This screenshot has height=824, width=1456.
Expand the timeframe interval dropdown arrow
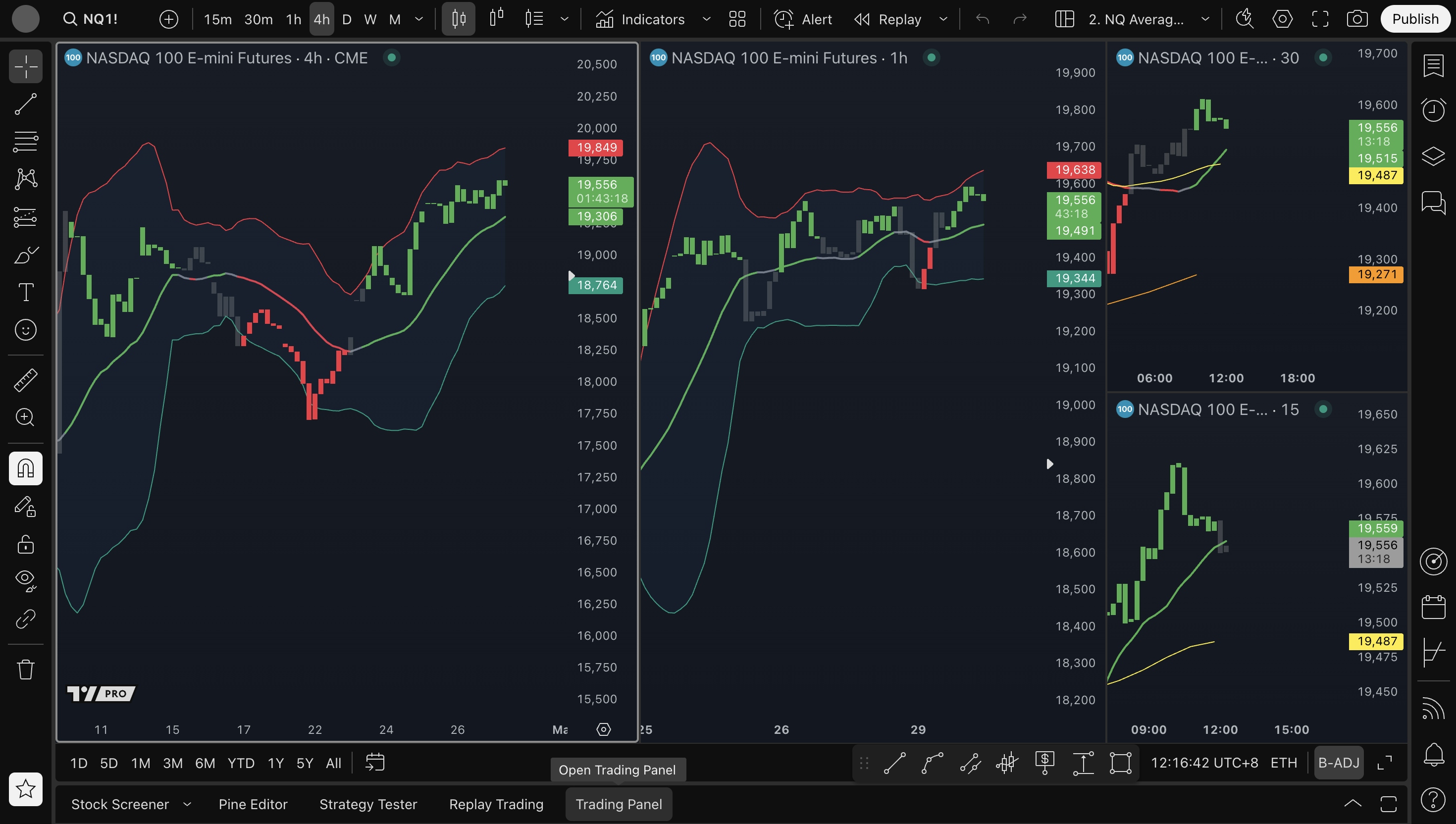click(419, 19)
